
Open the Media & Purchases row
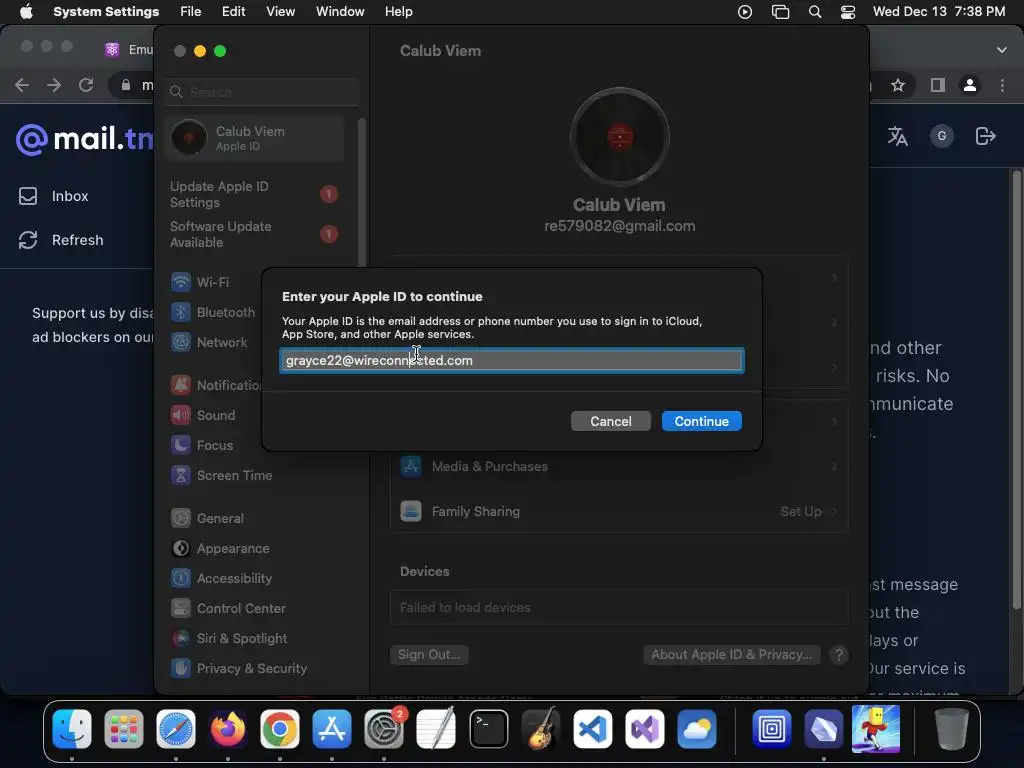tap(619, 466)
